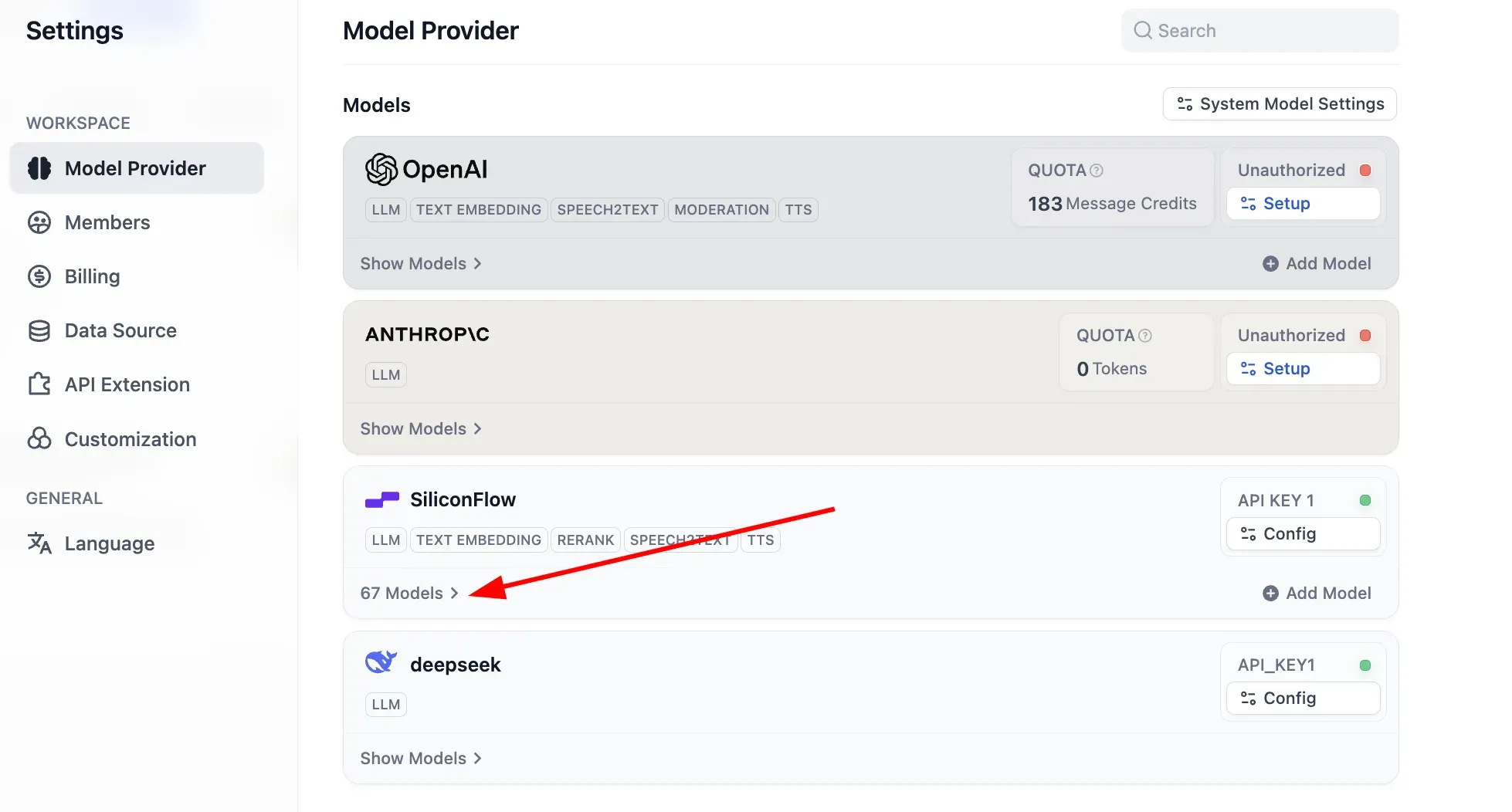Click deepseek green status dot
The image size is (1512, 812).
tap(1365, 665)
